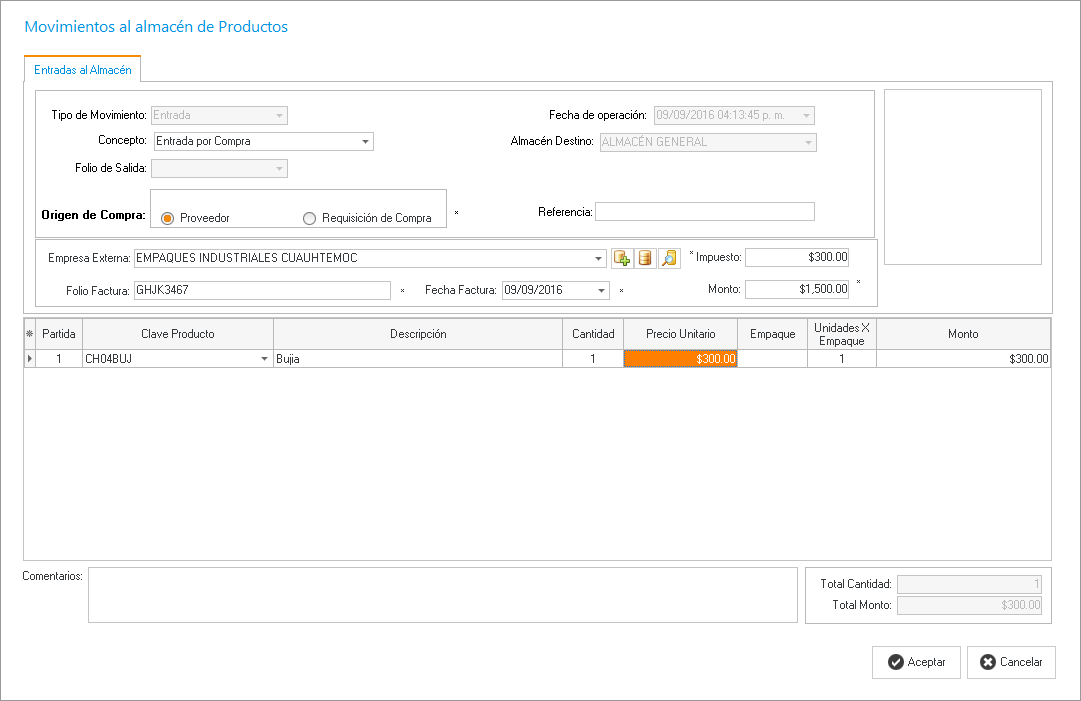Select the highlighted Precio Unitario cell
This screenshot has height=701, width=1081.
point(680,358)
